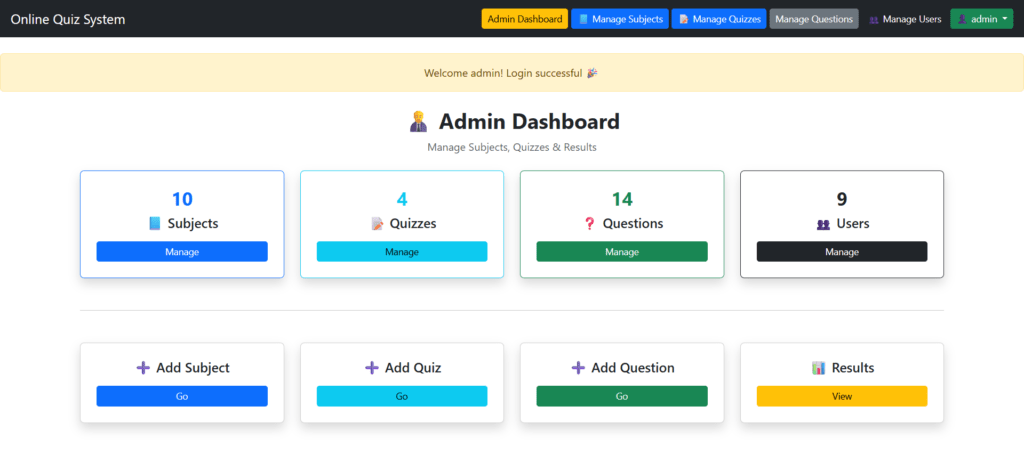Open the Admin Dashboard nav button
Viewport: 1024px width, 463px height.
tap(525, 19)
